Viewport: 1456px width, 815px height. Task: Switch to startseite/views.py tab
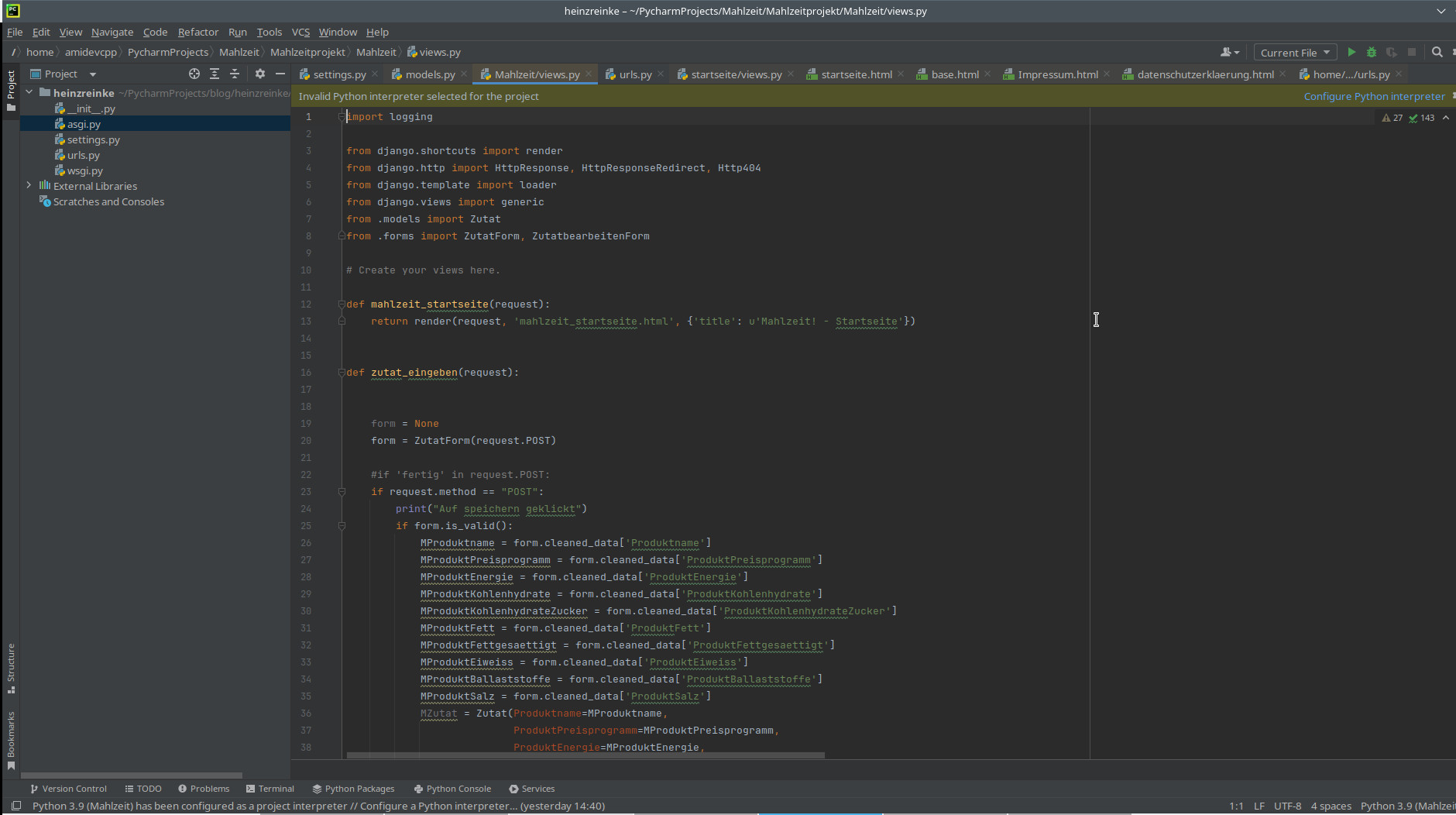[736, 74]
